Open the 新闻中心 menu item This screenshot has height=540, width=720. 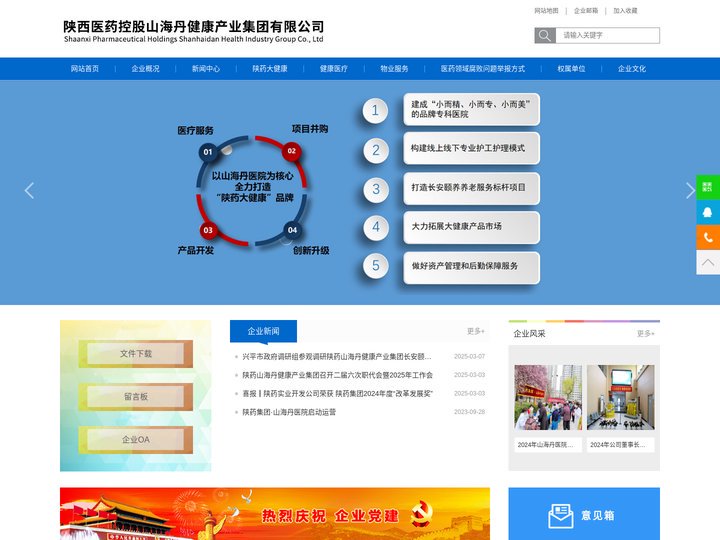click(206, 69)
